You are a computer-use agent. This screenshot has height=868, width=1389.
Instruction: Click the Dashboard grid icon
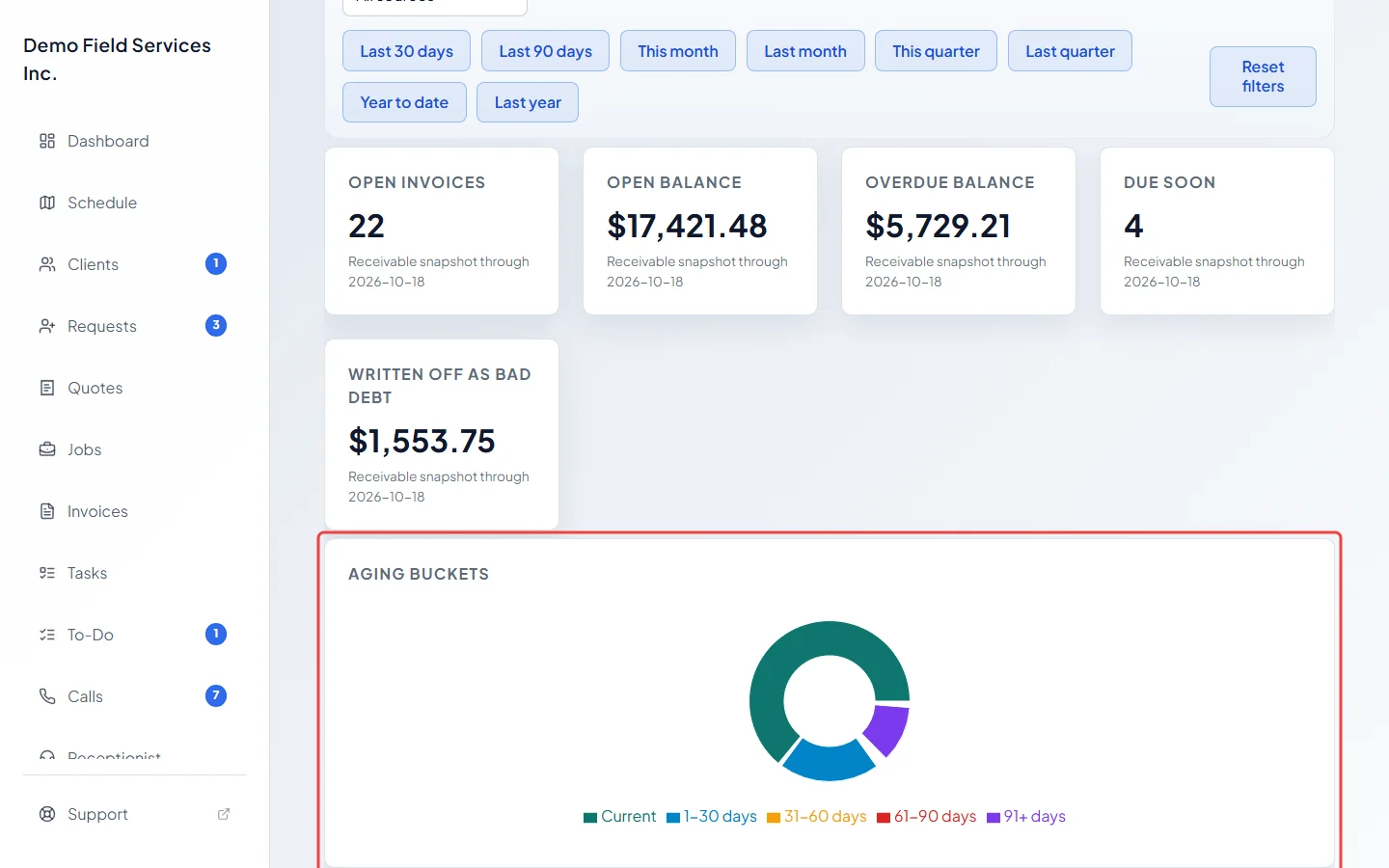tap(47, 141)
